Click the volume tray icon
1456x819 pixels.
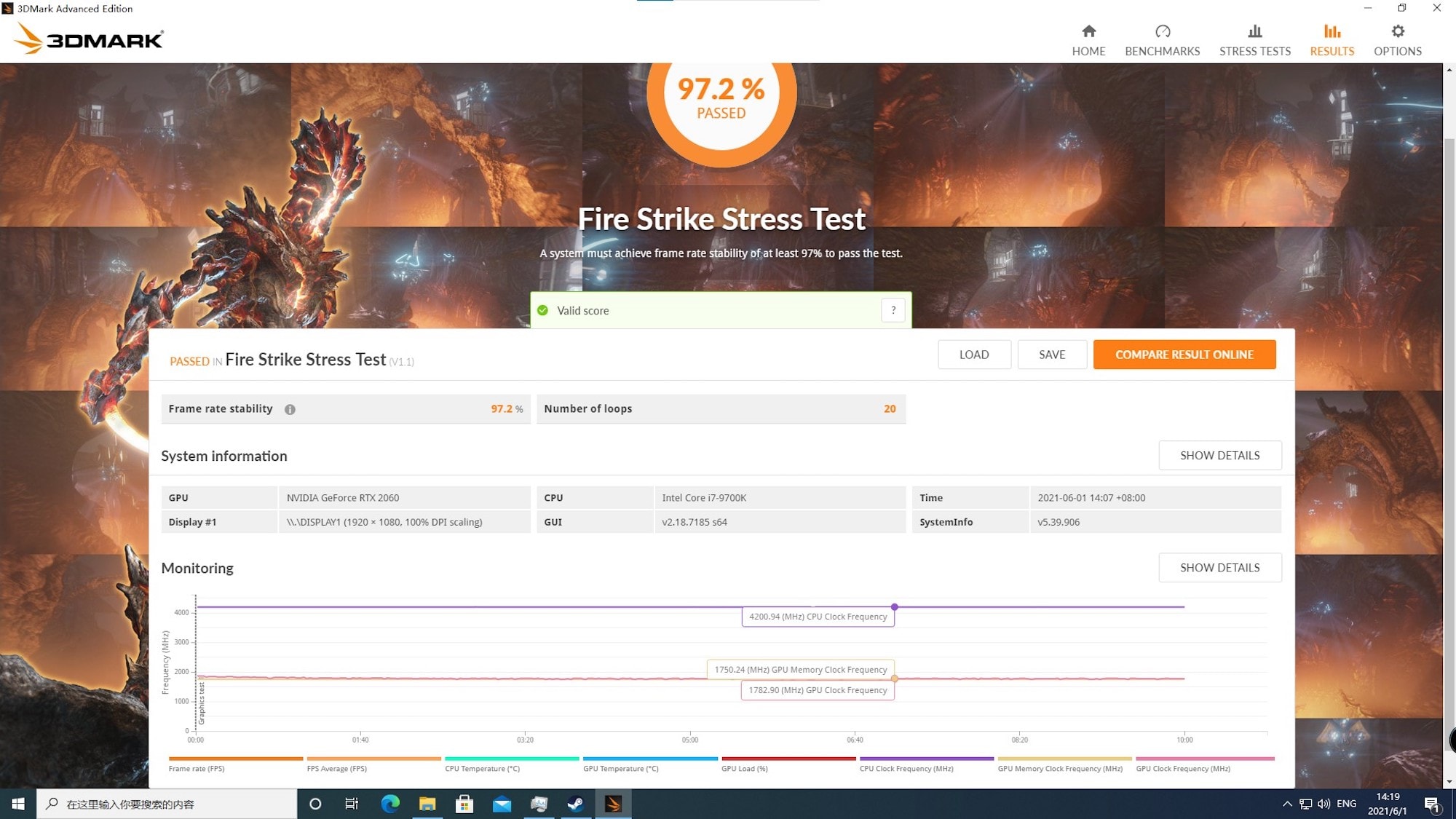click(x=1324, y=804)
